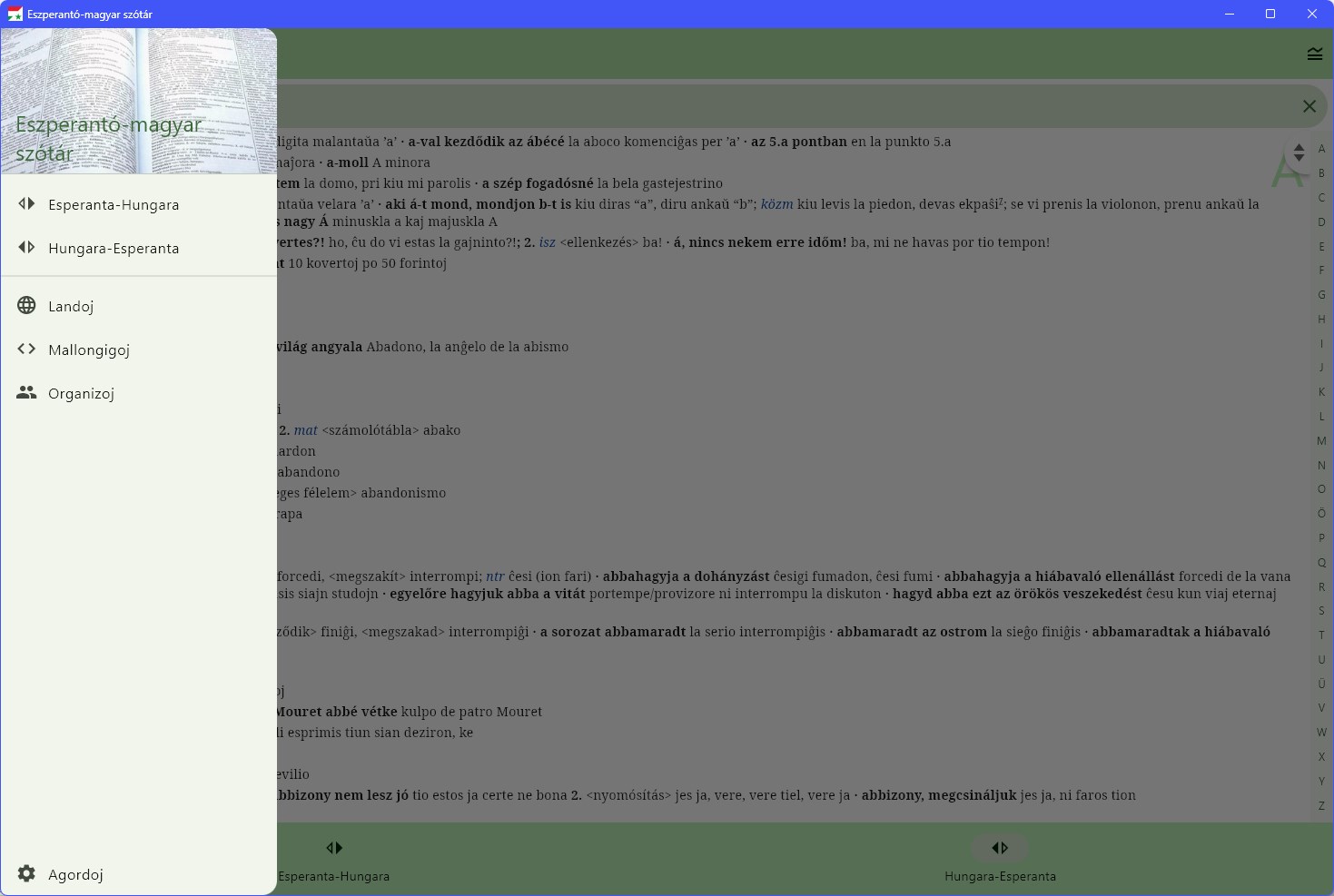This screenshot has width=1334, height=896.
Task: Jump to letter K in index
Action: click(1321, 392)
